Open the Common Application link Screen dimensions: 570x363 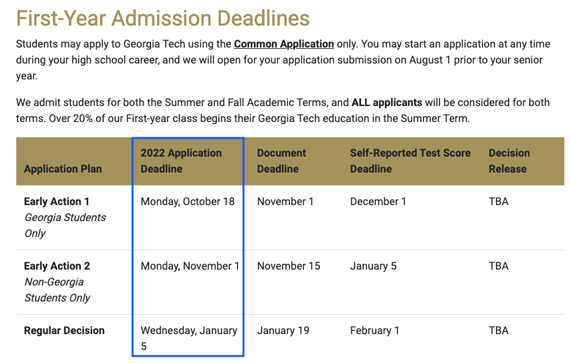tap(284, 44)
